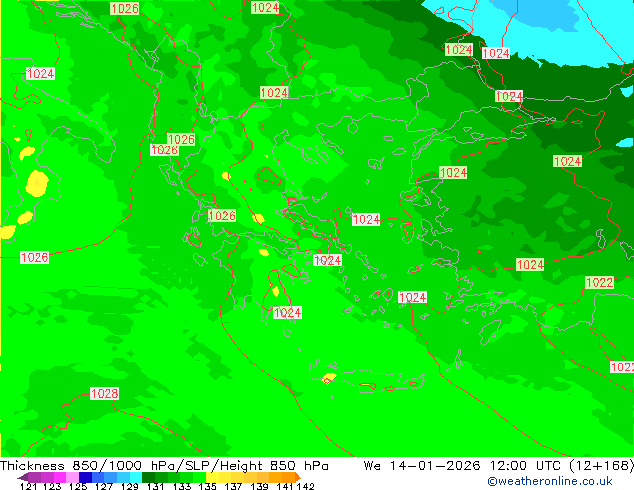
Task: Pick the bright magenta legend swatch
Action: (60, 477)
